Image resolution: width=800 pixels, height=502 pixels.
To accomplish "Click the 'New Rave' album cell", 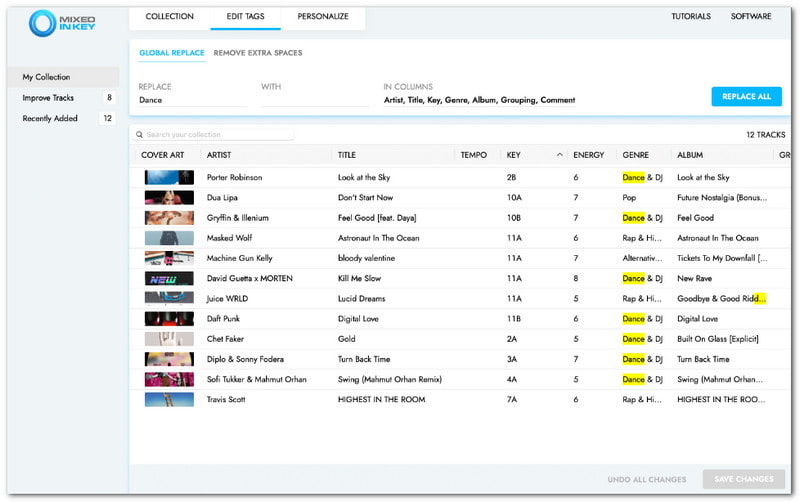I will pyautogui.click(x=694, y=278).
